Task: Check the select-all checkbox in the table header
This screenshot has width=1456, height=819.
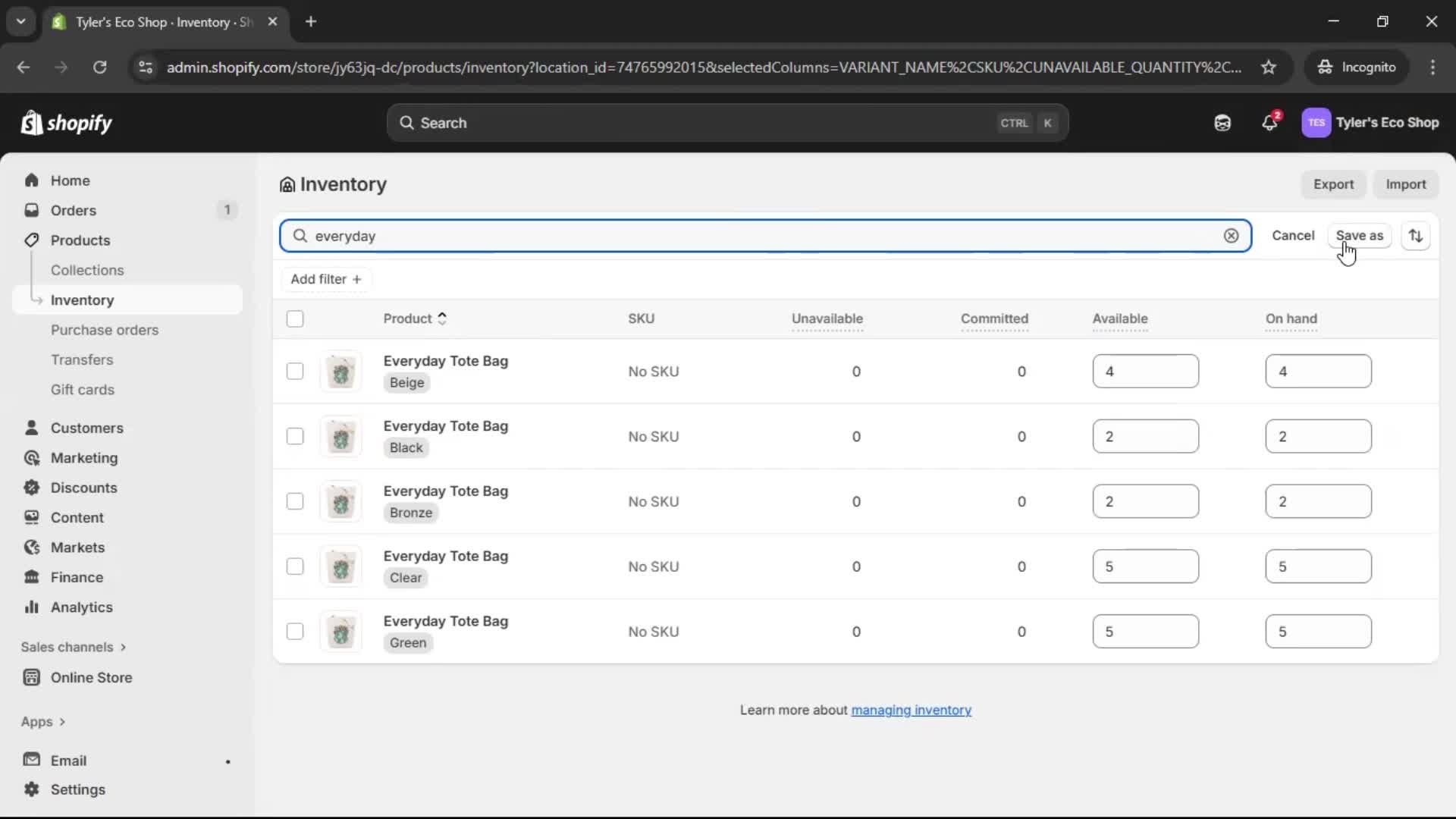Action: point(295,318)
